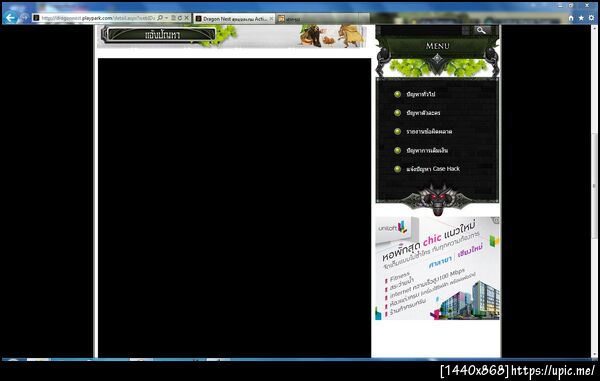Image resolution: width=600 pixels, height=381 pixels.
Task: Open the รายงานข้อผิดพลาด menu link
Action: point(429,132)
